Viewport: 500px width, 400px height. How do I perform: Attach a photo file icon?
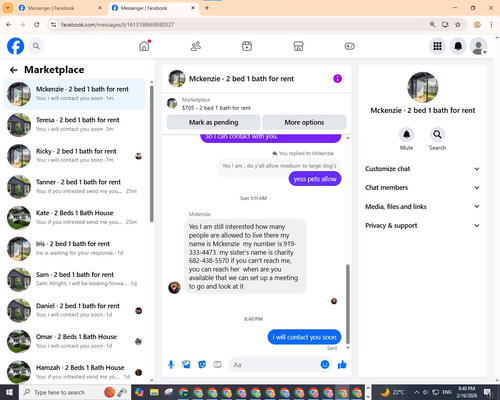coord(186,365)
